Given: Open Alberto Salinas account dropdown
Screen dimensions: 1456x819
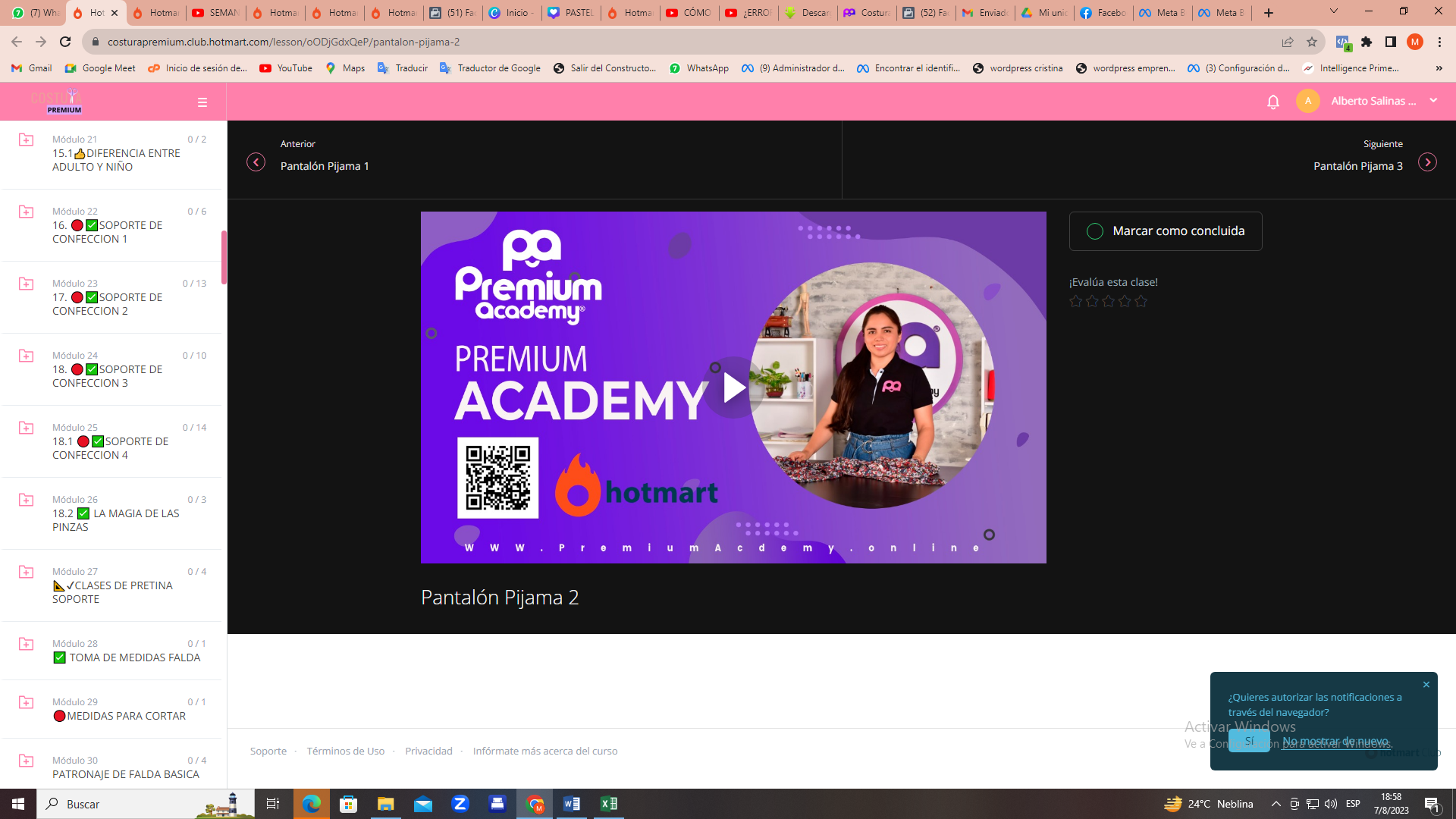Looking at the screenshot, I should coord(1432,101).
